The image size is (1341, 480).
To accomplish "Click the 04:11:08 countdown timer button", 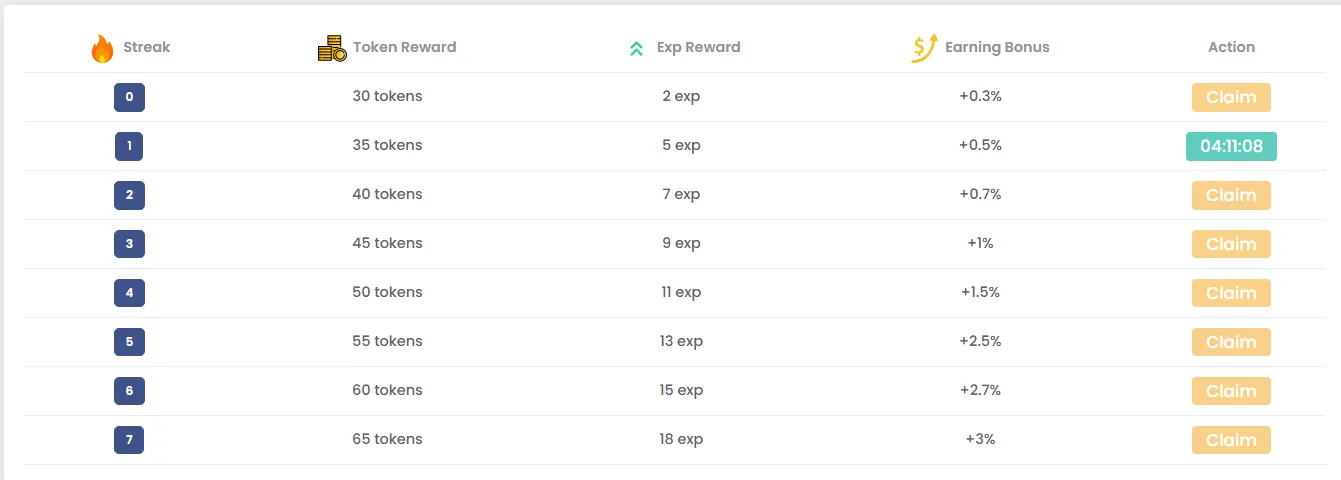I will click(x=1231, y=146).
